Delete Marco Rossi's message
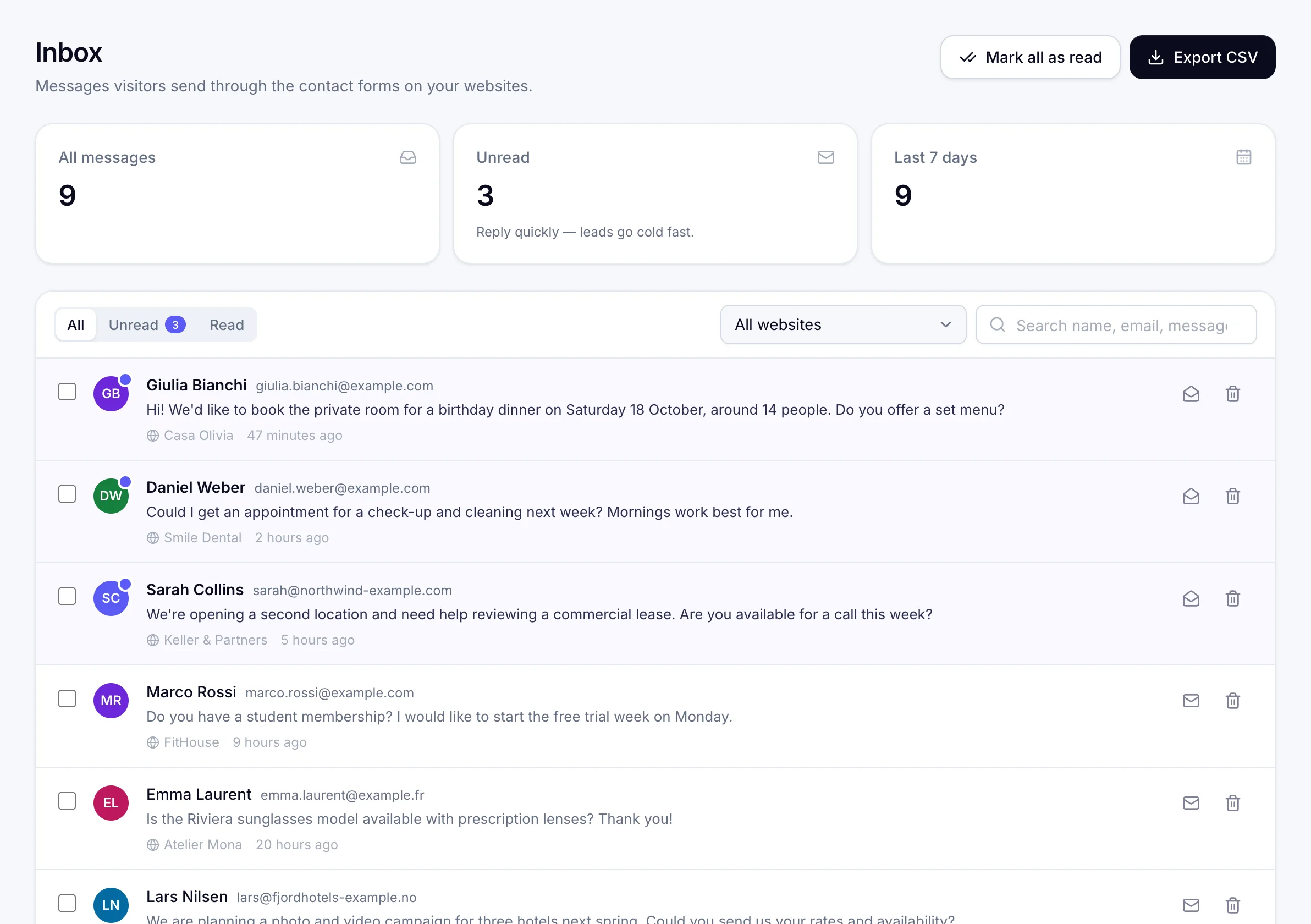The height and width of the screenshot is (924, 1311). [1232, 701]
